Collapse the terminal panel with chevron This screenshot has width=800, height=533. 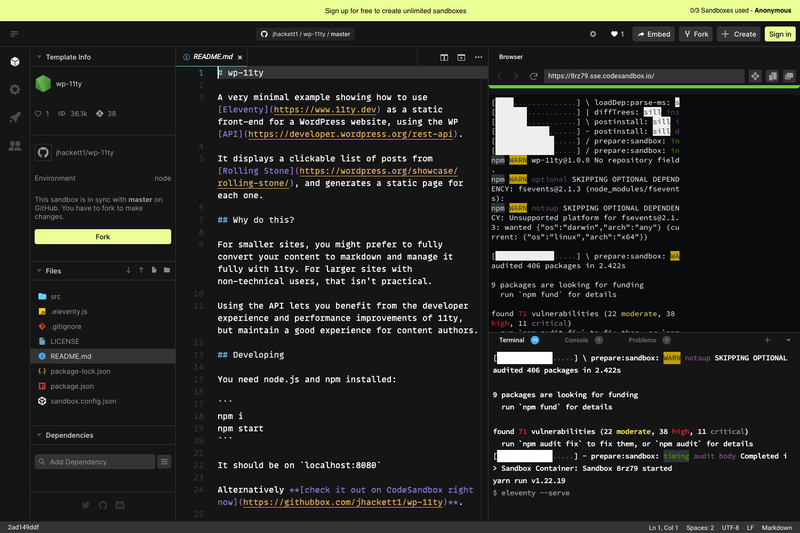coord(788,340)
